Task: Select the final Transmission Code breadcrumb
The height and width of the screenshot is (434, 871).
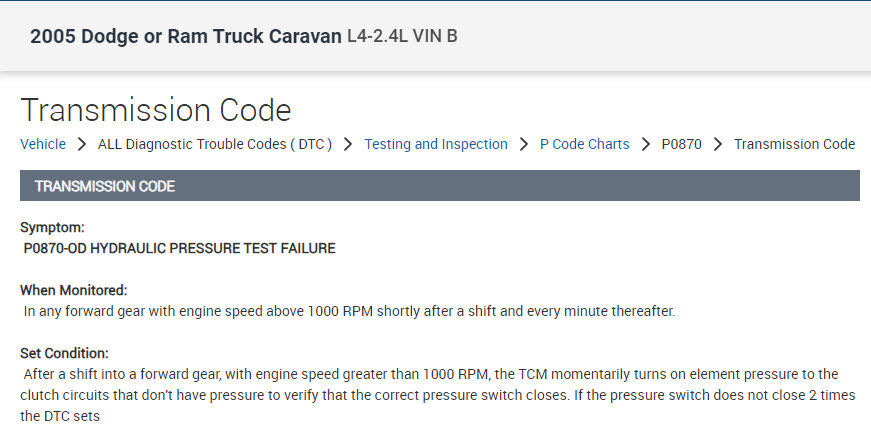Action: pyautogui.click(x=794, y=144)
